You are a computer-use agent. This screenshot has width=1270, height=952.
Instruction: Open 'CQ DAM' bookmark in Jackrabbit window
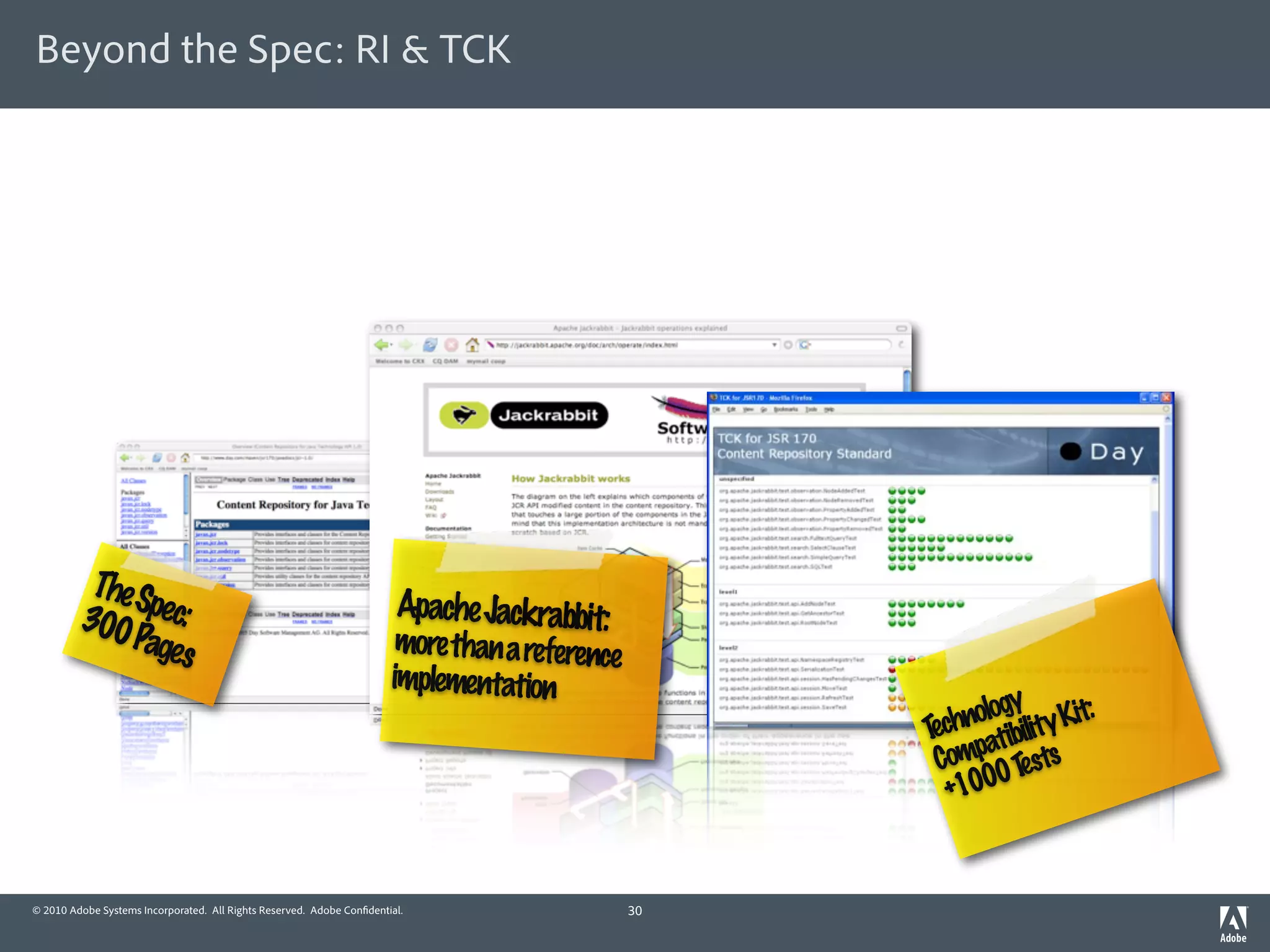445,361
